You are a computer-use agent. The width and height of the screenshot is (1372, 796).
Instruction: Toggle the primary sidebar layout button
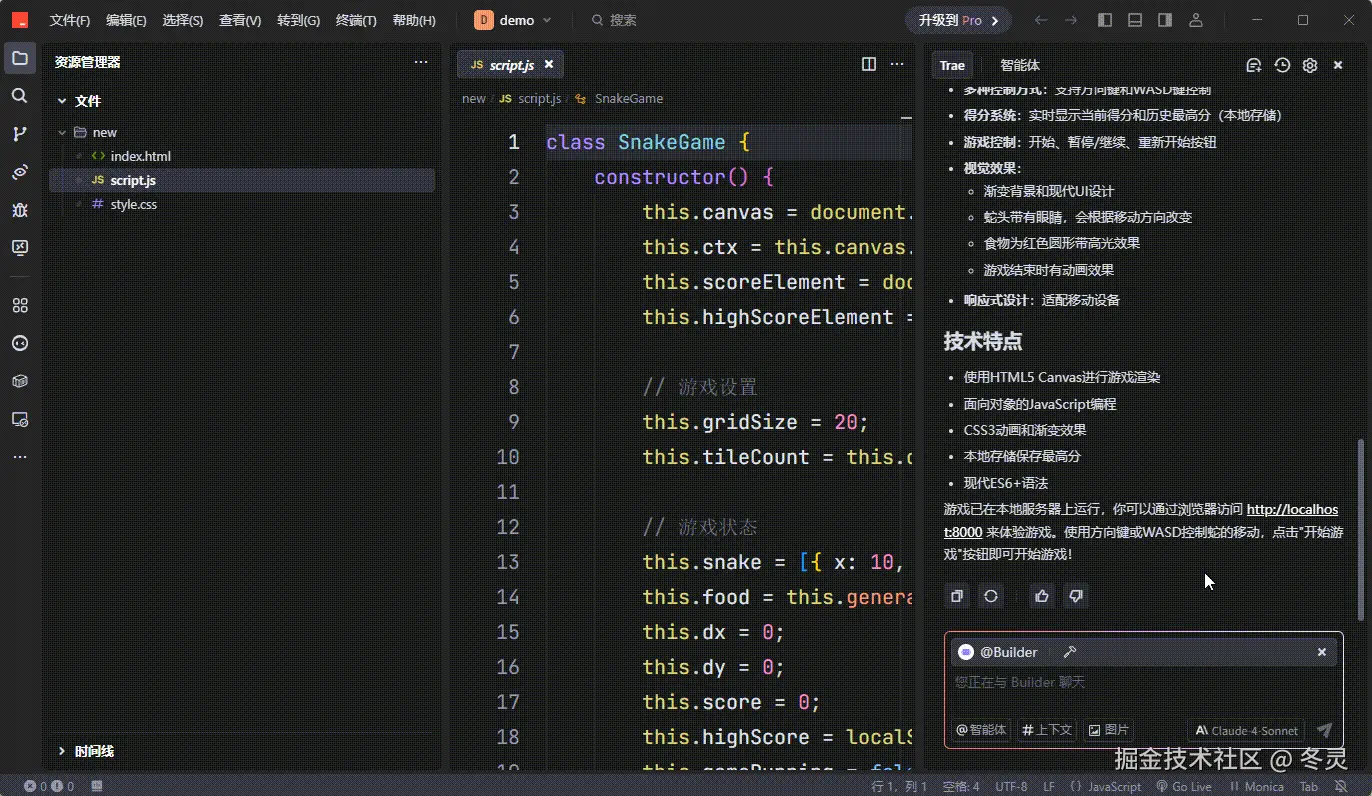[x=1105, y=20]
